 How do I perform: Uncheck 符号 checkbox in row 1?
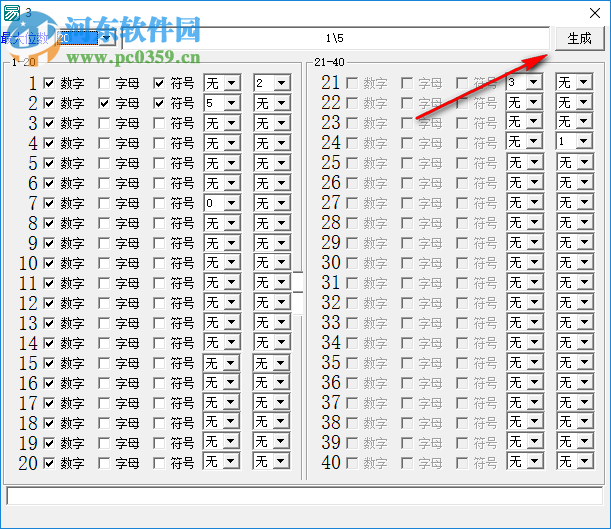pos(159,83)
